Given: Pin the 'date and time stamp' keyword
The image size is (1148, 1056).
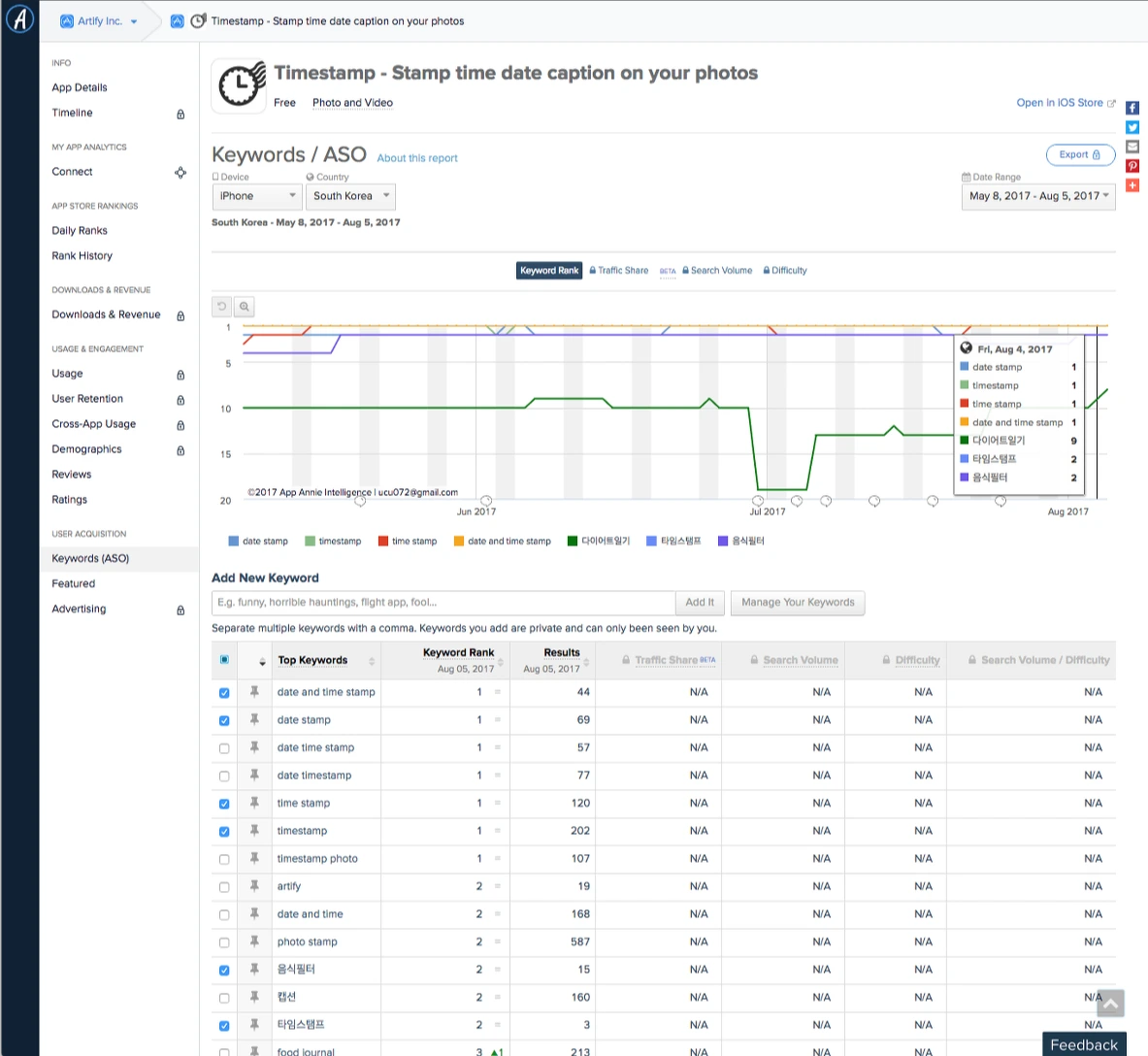Looking at the screenshot, I should 254,691.
